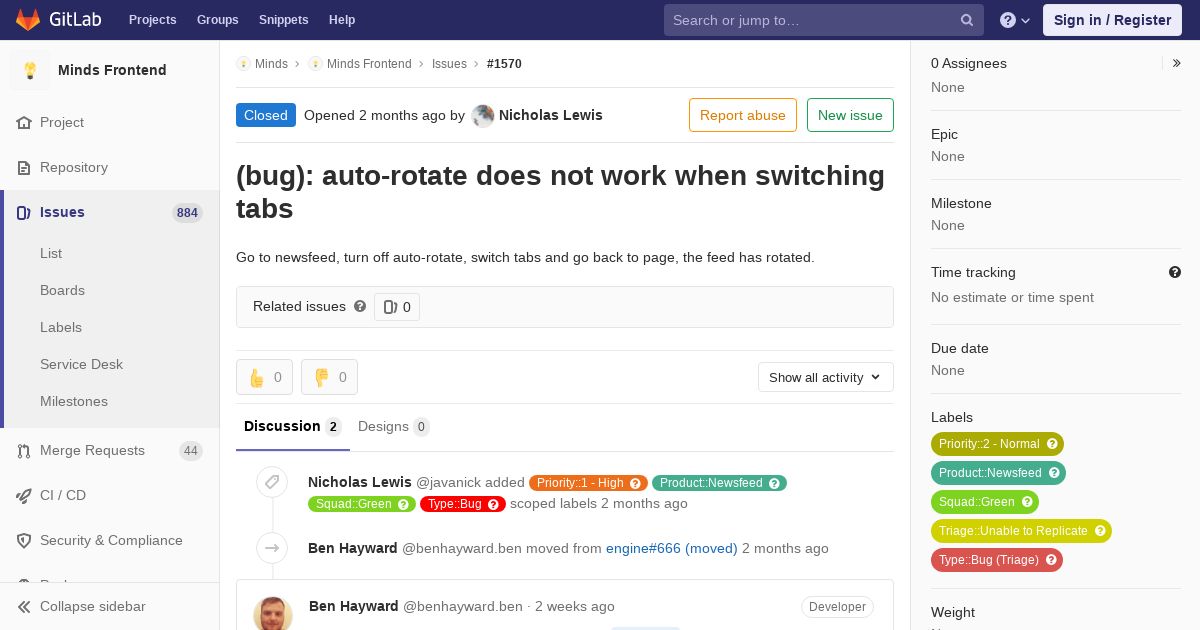Click the Collapse sidebar double-chevron icon
Image resolution: width=1200 pixels, height=630 pixels.
[24, 606]
